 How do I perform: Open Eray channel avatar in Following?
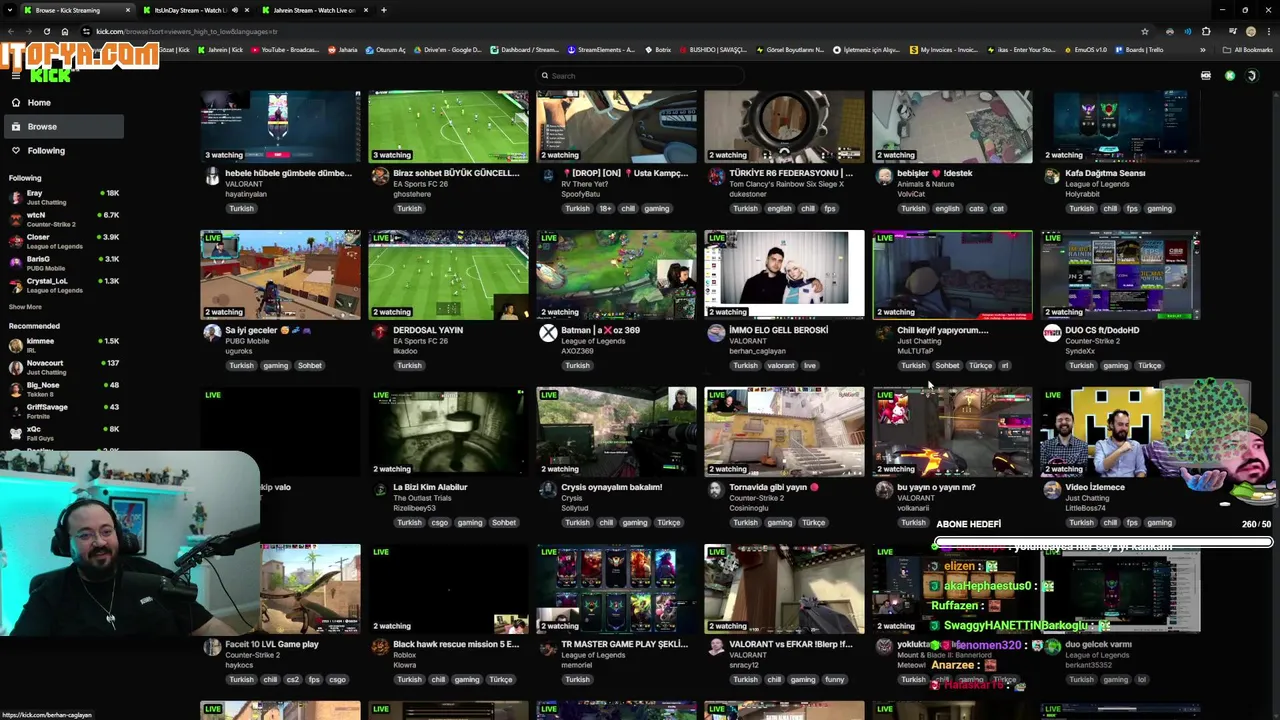[15, 197]
